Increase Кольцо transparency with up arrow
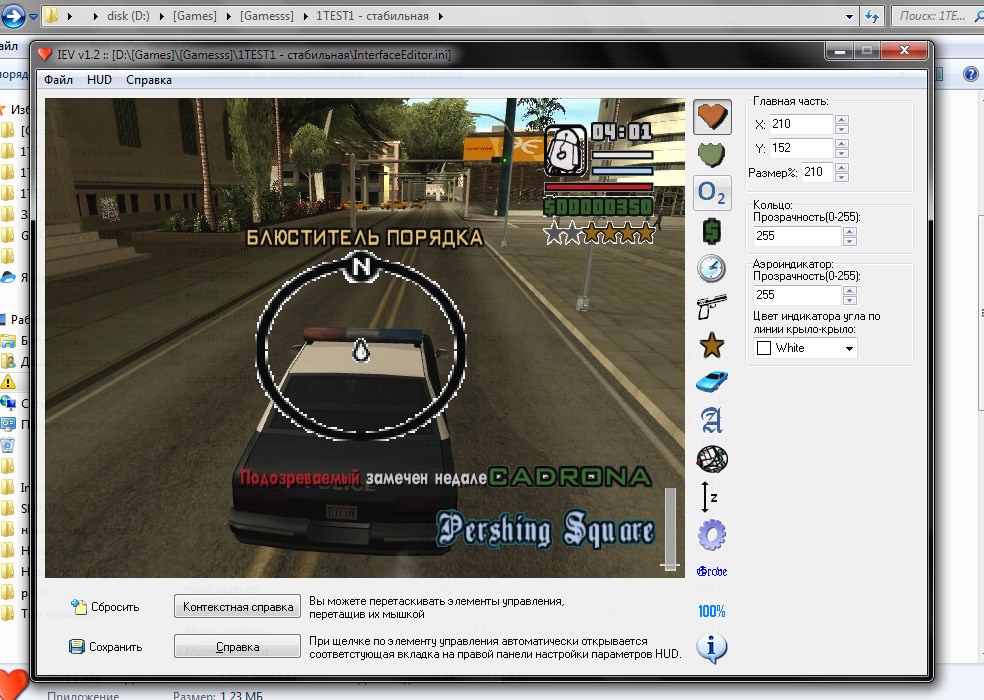Image resolution: width=984 pixels, height=700 pixels. tap(850, 232)
